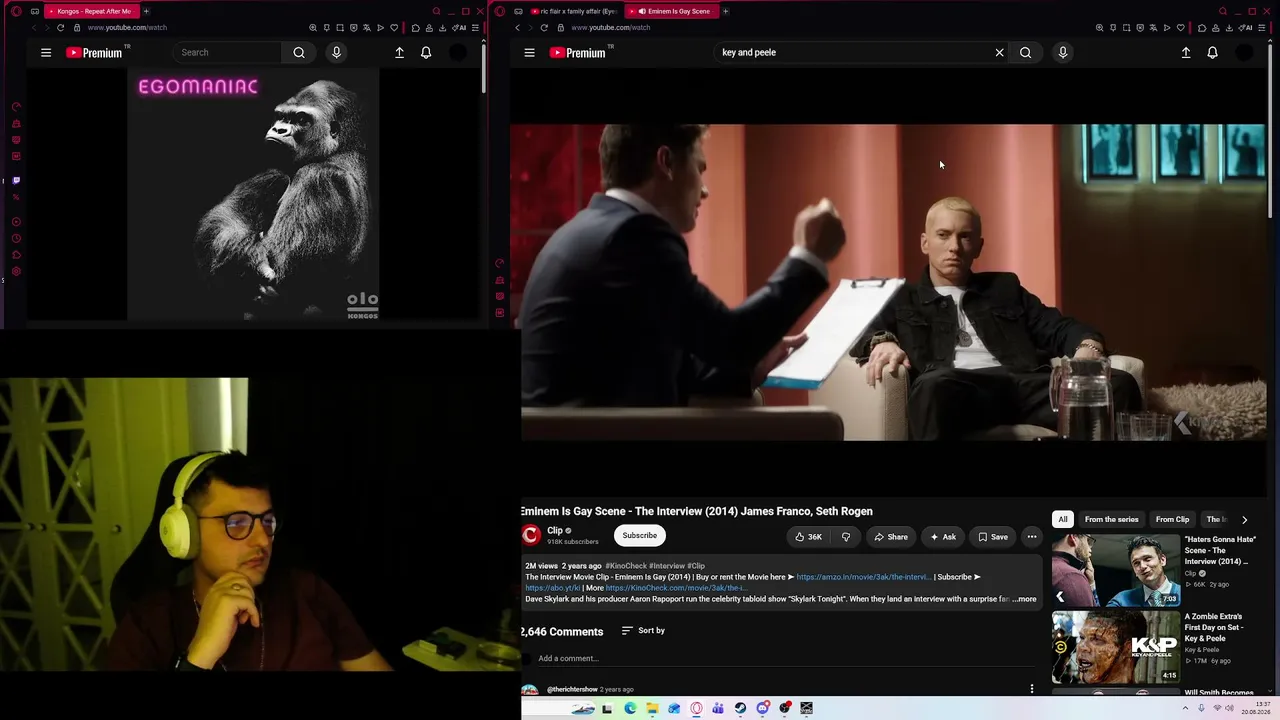
Task: Open Microsoft Edge from the taskbar
Action: click(x=630, y=709)
